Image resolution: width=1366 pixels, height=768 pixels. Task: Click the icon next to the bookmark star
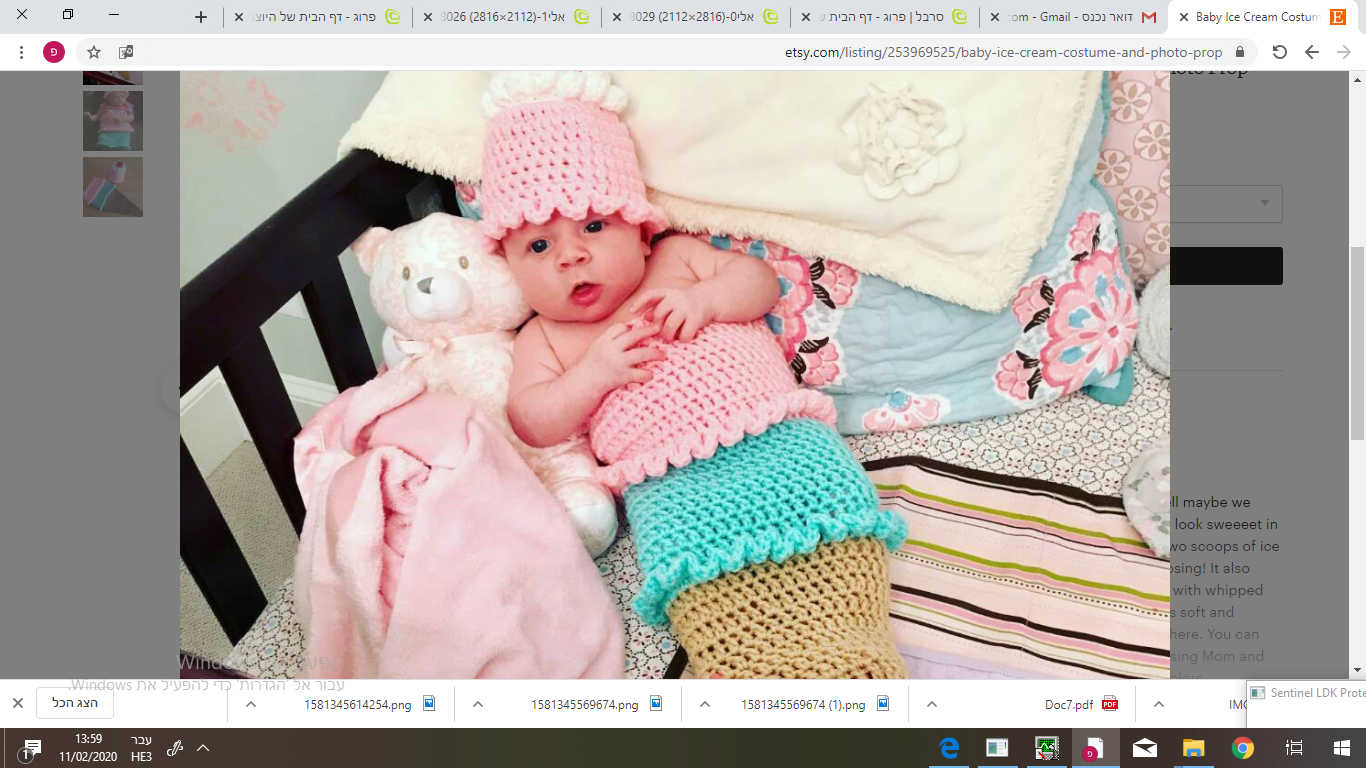pos(126,52)
